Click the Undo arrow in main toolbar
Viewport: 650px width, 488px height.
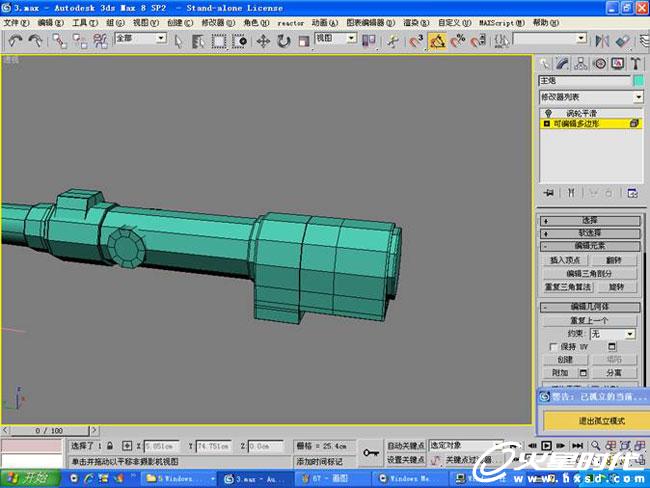pyautogui.click(x=15, y=41)
